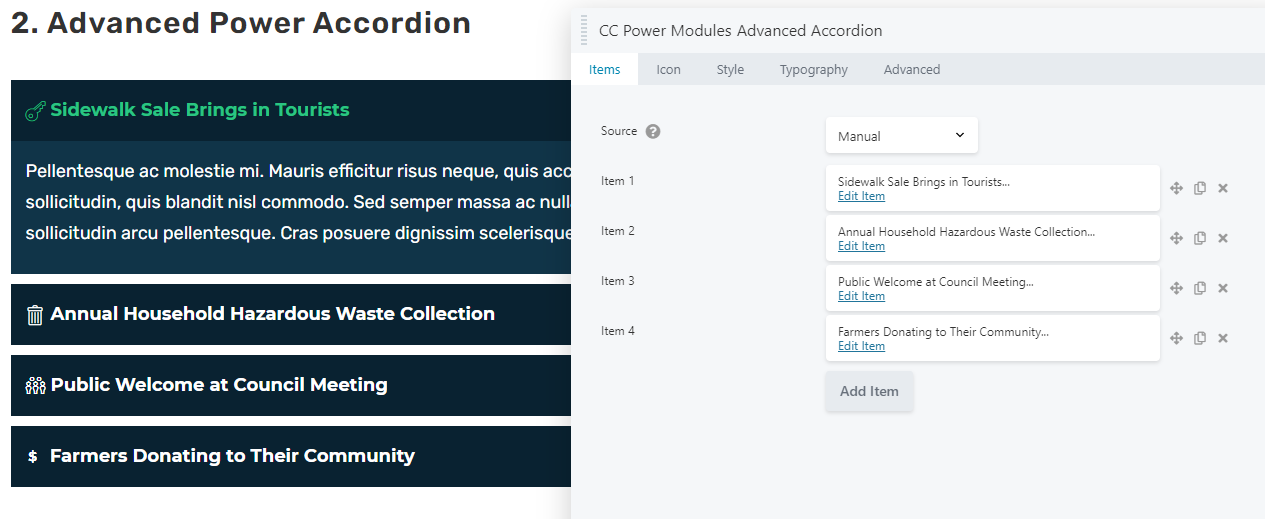
Task: Click Add Item button
Action: tap(869, 391)
